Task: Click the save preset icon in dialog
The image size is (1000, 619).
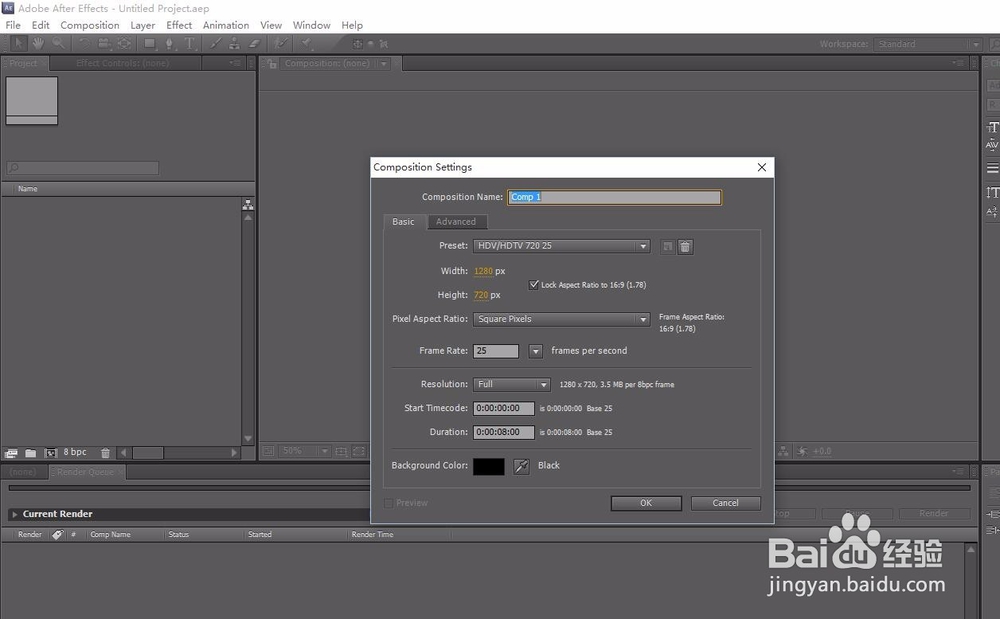Action: click(x=667, y=247)
